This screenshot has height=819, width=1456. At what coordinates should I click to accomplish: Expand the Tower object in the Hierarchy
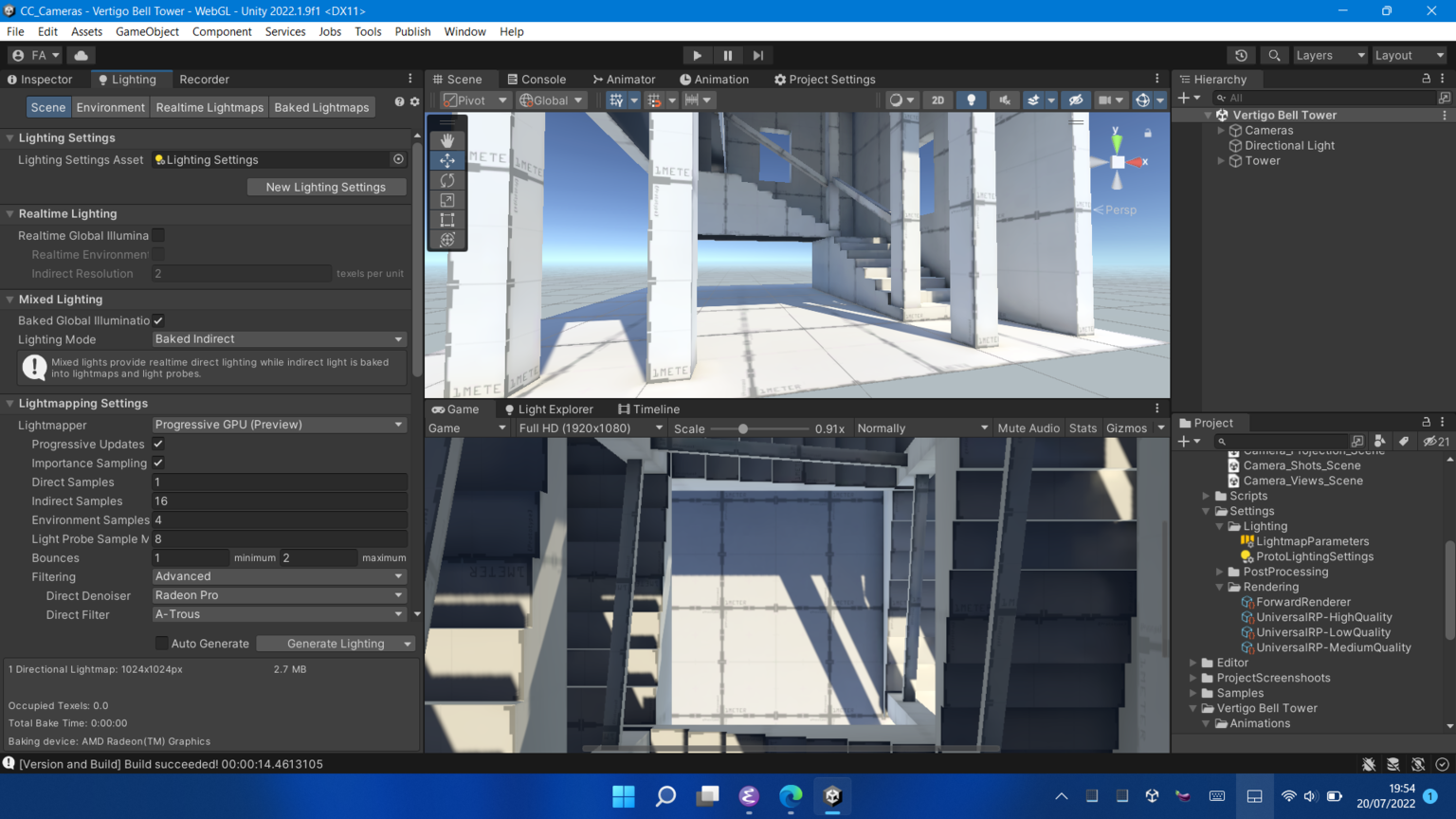pyautogui.click(x=1220, y=160)
